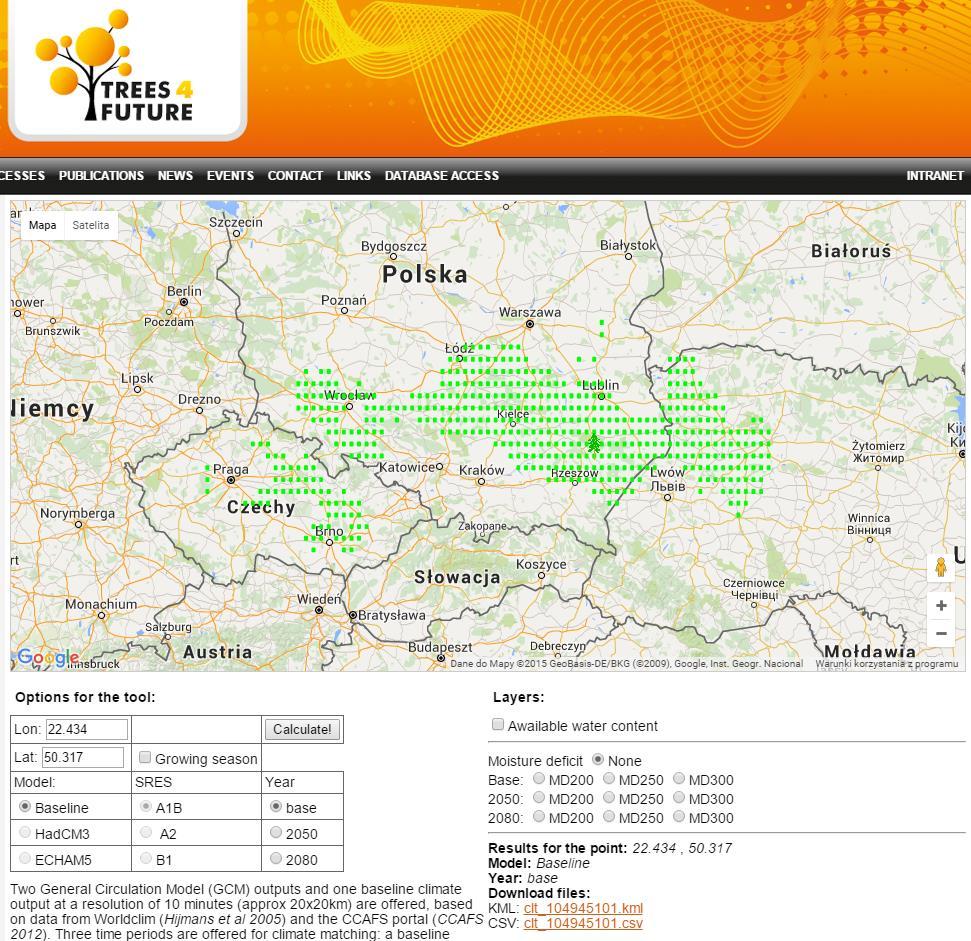Select Base MD250 moisture deficit
This screenshot has width=971, height=941.
click(609, 778)
